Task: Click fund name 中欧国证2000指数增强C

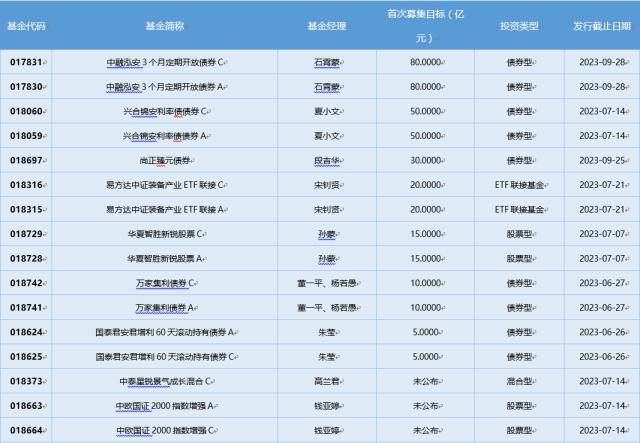Action: click(x=165, y=430)
